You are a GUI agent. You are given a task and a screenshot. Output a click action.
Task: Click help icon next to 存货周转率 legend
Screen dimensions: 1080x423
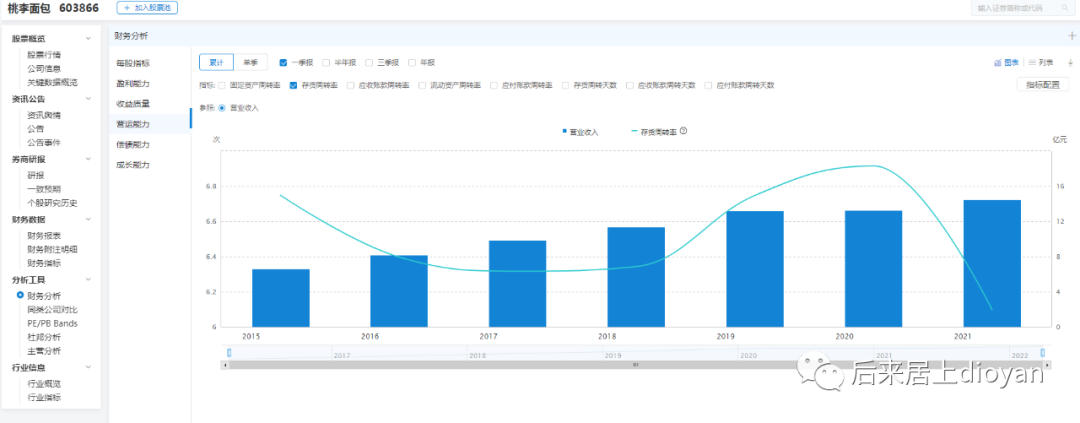pos(684,131)
